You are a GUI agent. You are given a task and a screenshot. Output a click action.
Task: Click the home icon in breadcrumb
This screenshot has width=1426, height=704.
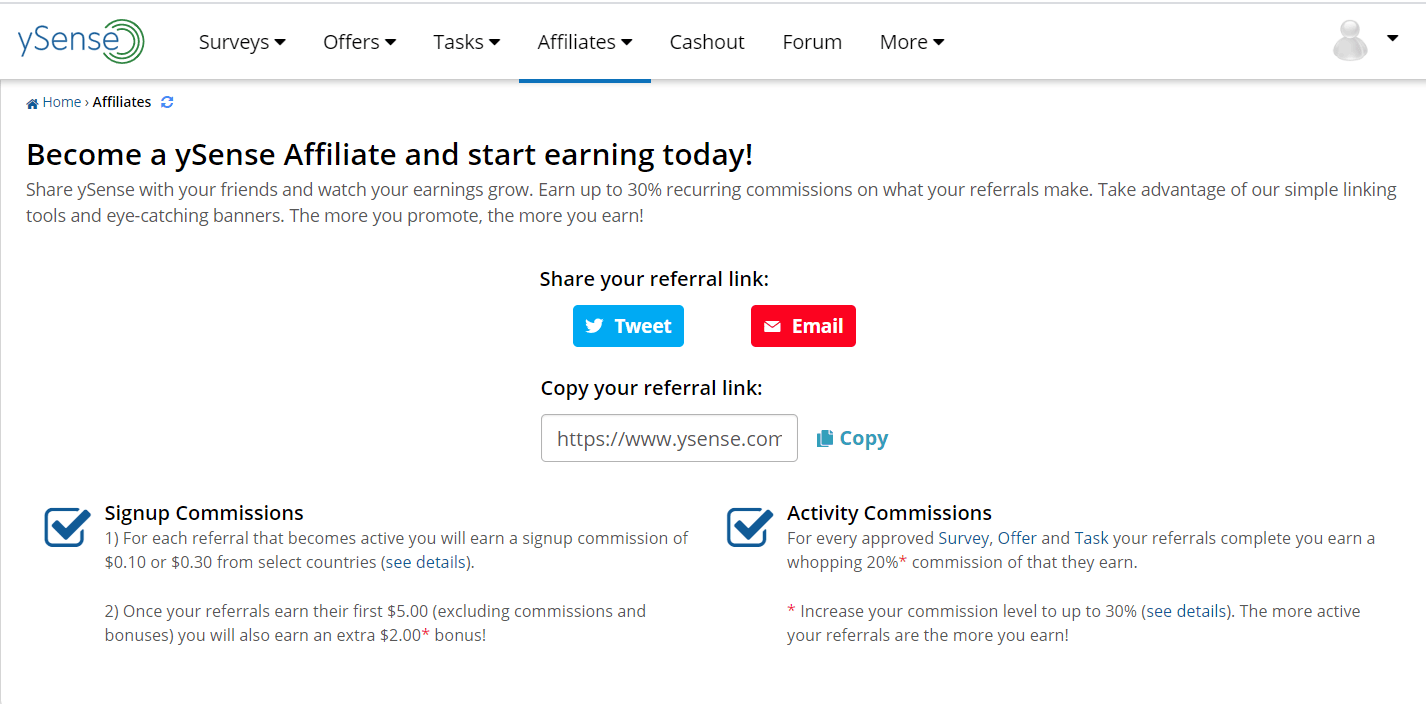click(32, 103)
